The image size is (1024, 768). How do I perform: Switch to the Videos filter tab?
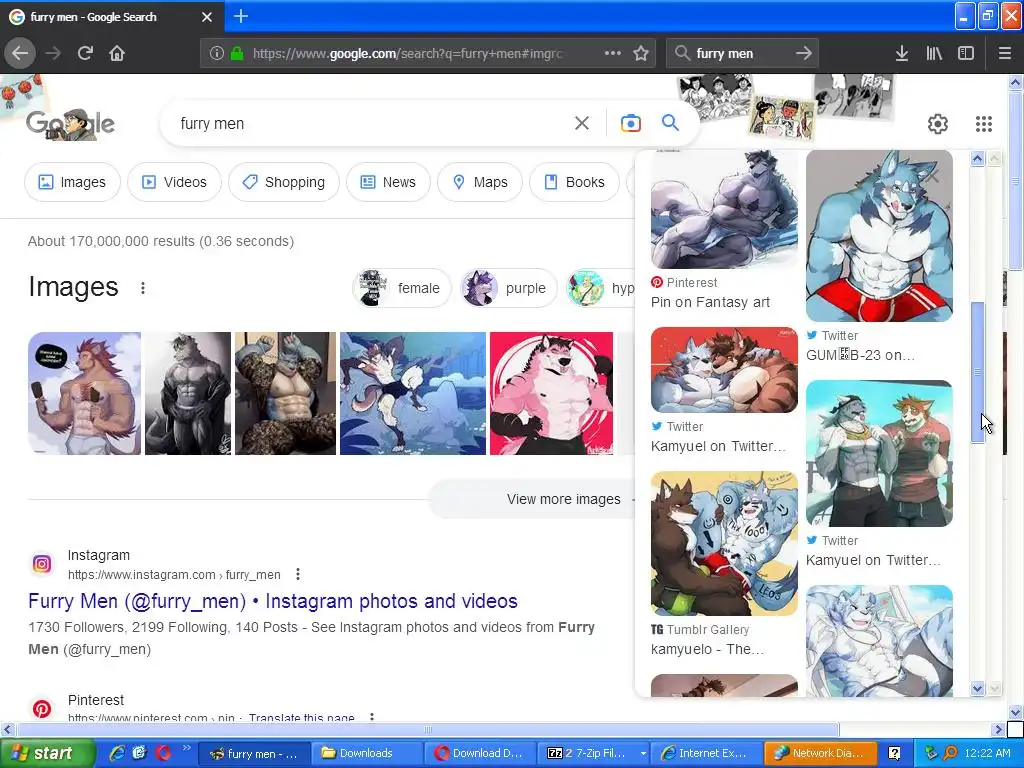coord(174,182)
